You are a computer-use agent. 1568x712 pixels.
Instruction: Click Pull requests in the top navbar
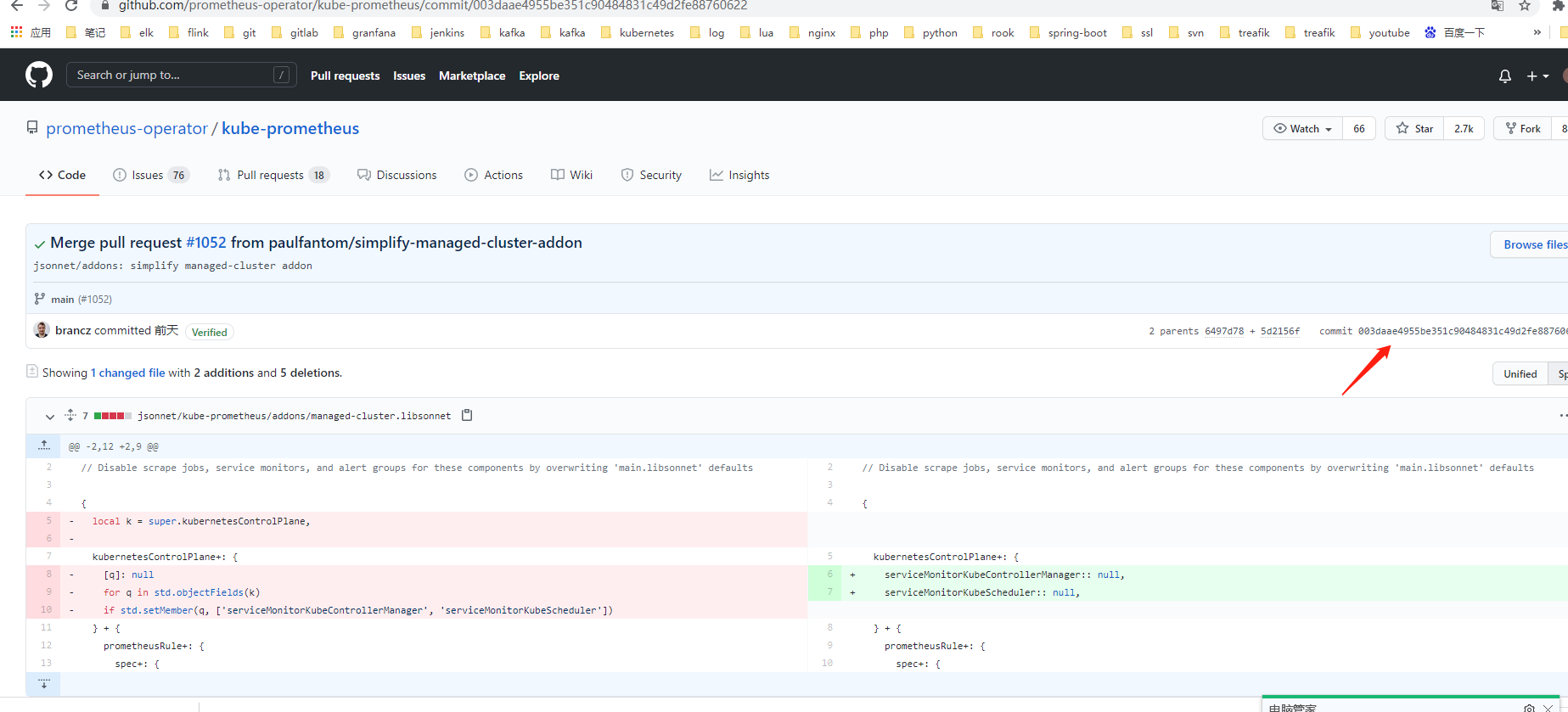click(345, 76)
